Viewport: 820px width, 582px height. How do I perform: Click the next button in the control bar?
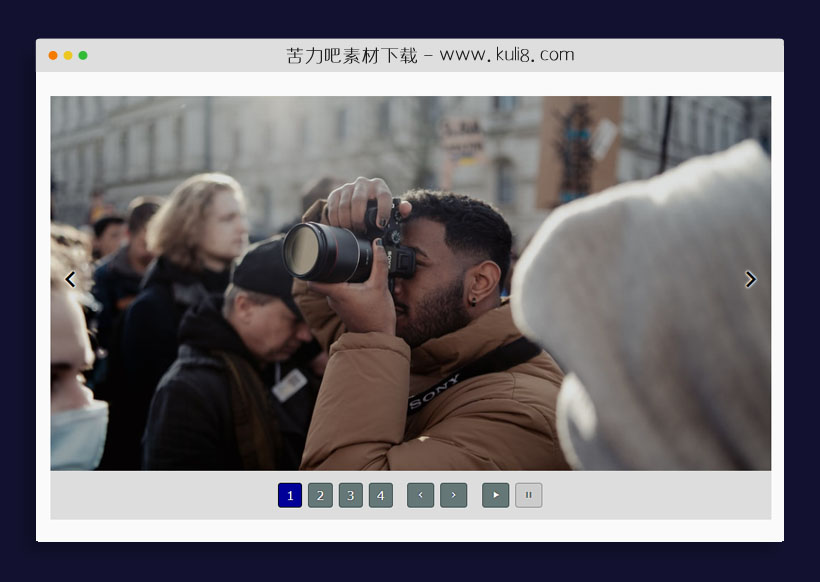(453, 495)
